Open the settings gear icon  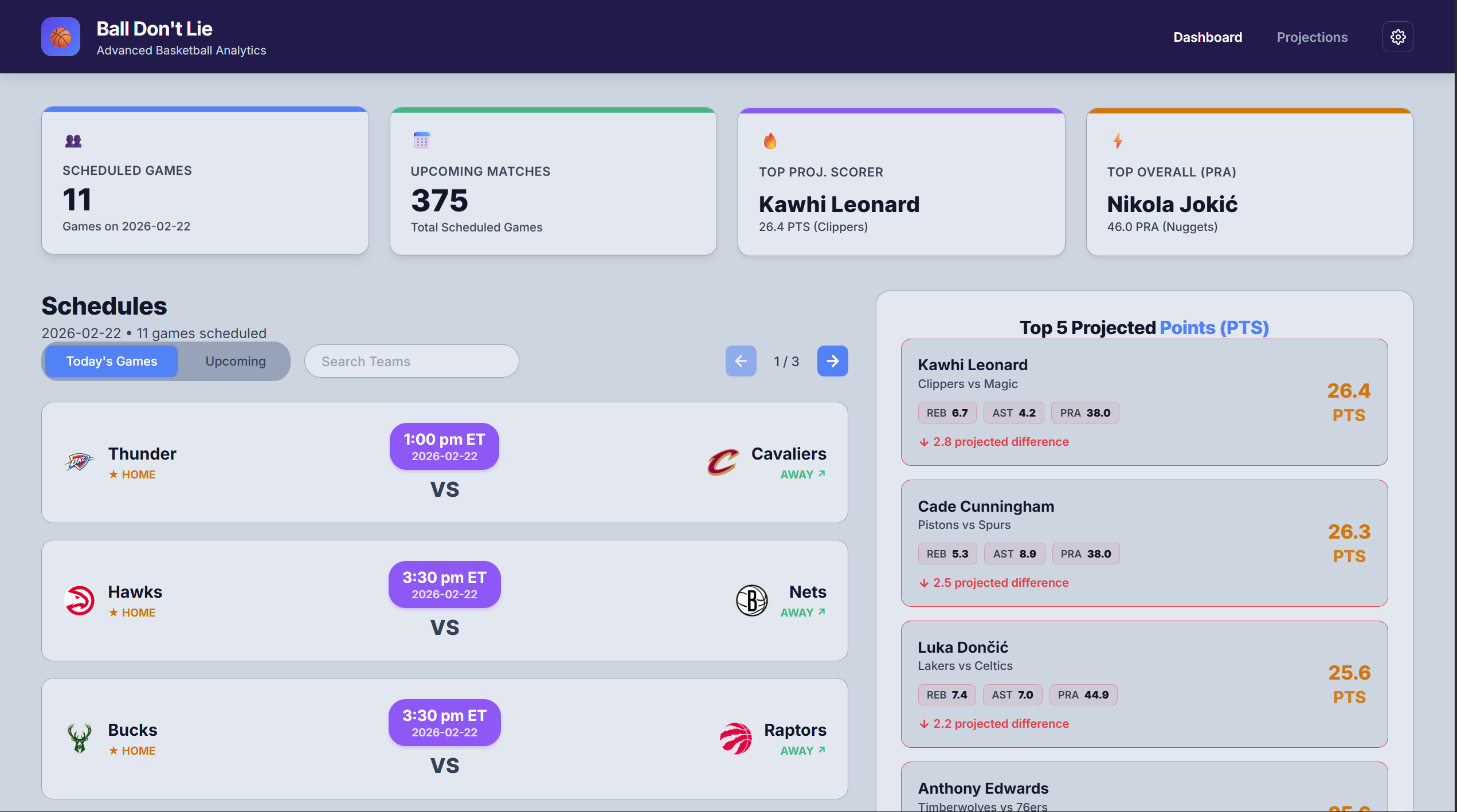pyautogui.click(x=1397, y=37)
